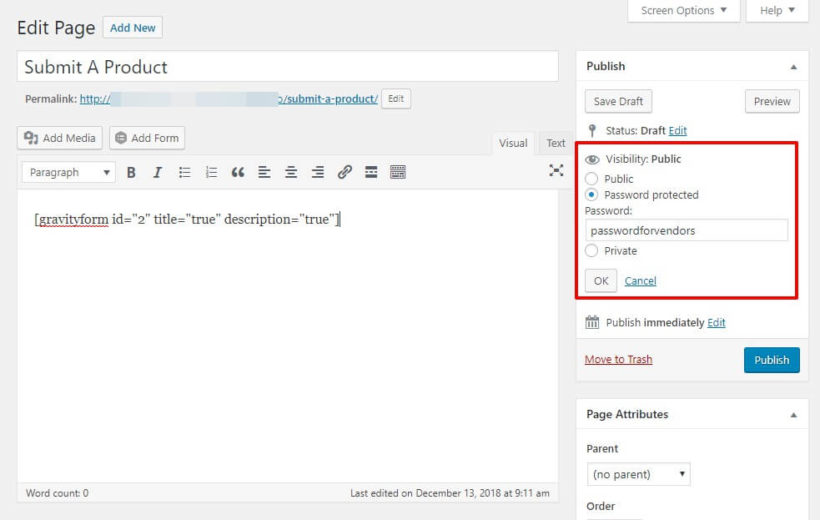Click the blue Publish button
This screenshot has width=820, height=520.
tap(771, 360)
